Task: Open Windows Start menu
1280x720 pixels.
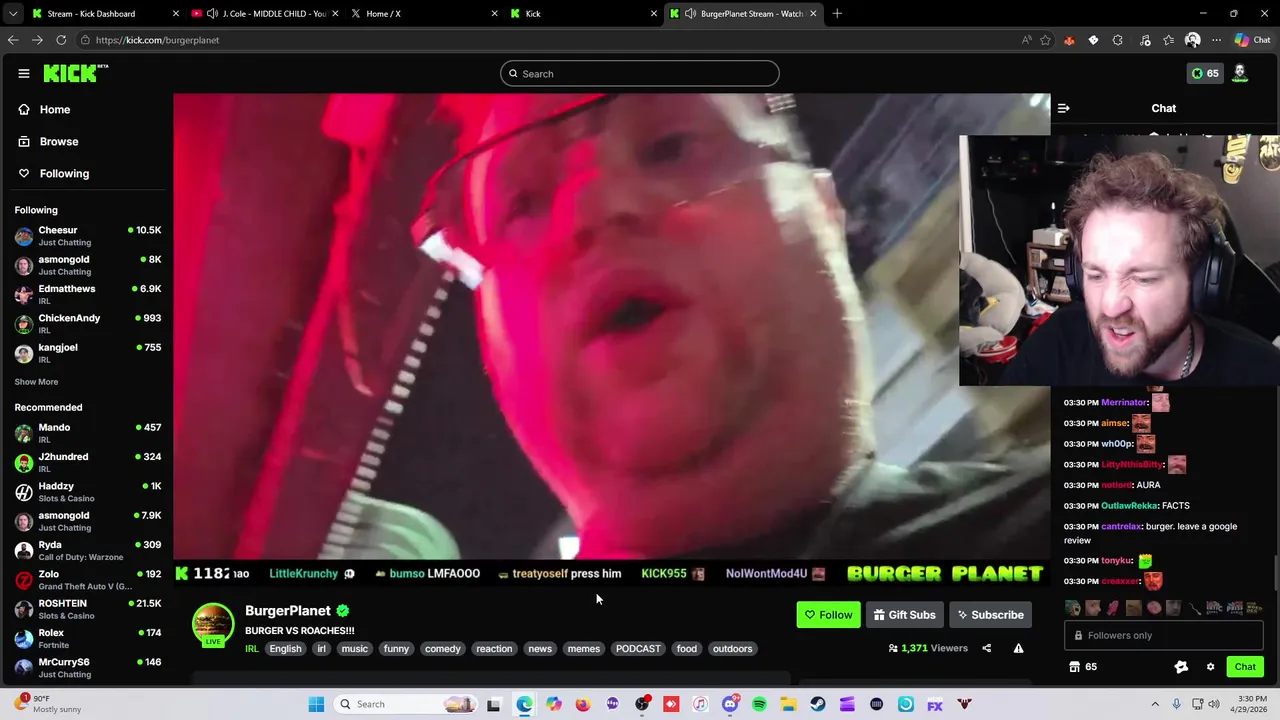Action: pos(316,704)
